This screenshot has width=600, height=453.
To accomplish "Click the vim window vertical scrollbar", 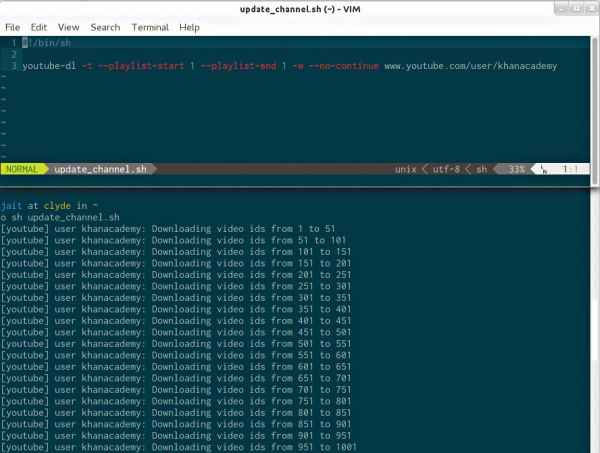I will tap(595, 111).
